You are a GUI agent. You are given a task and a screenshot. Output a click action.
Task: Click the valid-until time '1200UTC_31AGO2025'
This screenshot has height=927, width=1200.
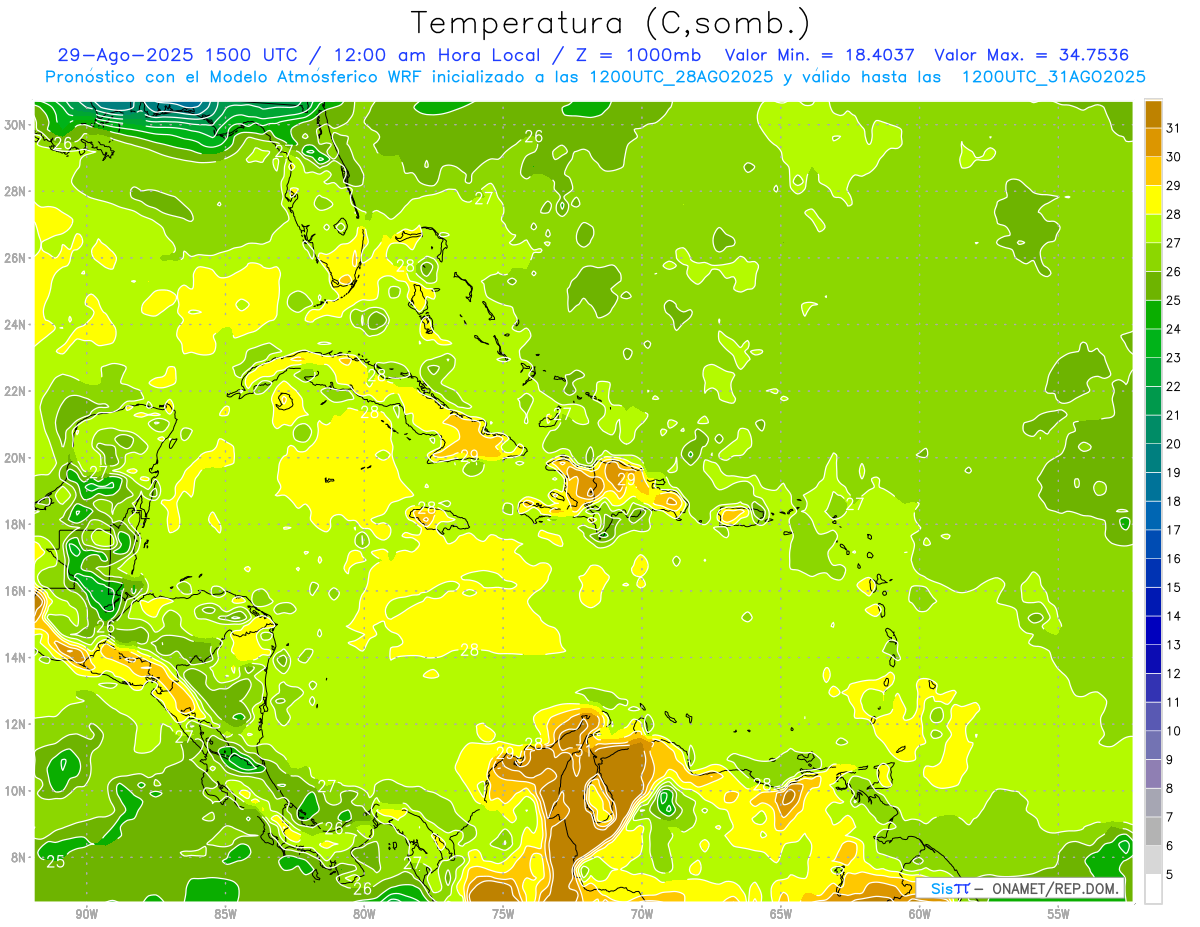[x=1054, y=77]
